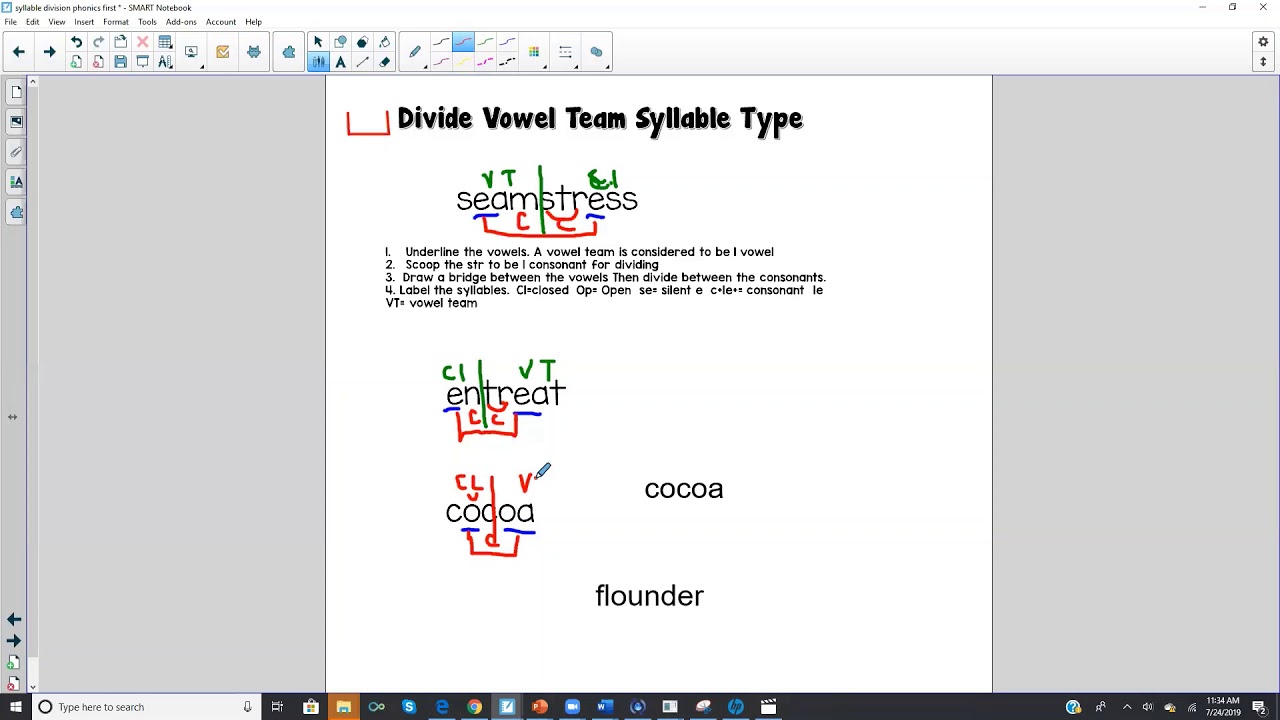Click the typed word 'cocoa' on the right
The height and width of the screenshot is (720, 1280).
684,489
